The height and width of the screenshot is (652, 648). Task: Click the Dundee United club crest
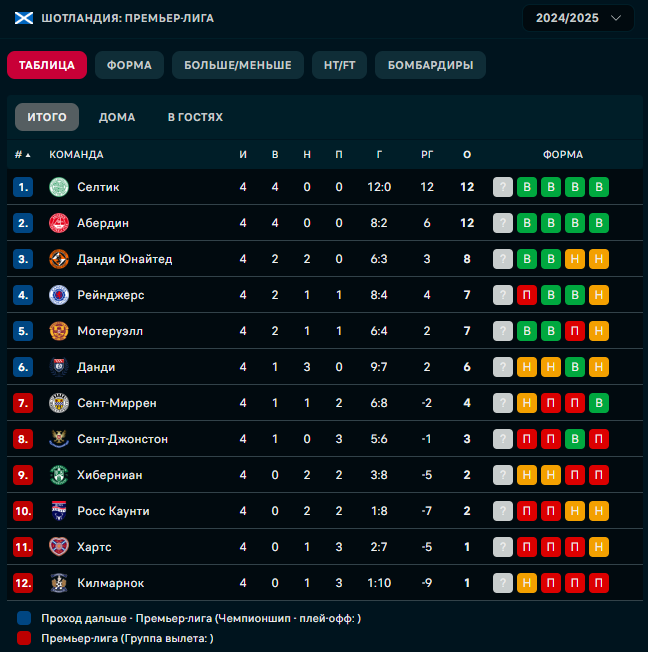point(59,259)
